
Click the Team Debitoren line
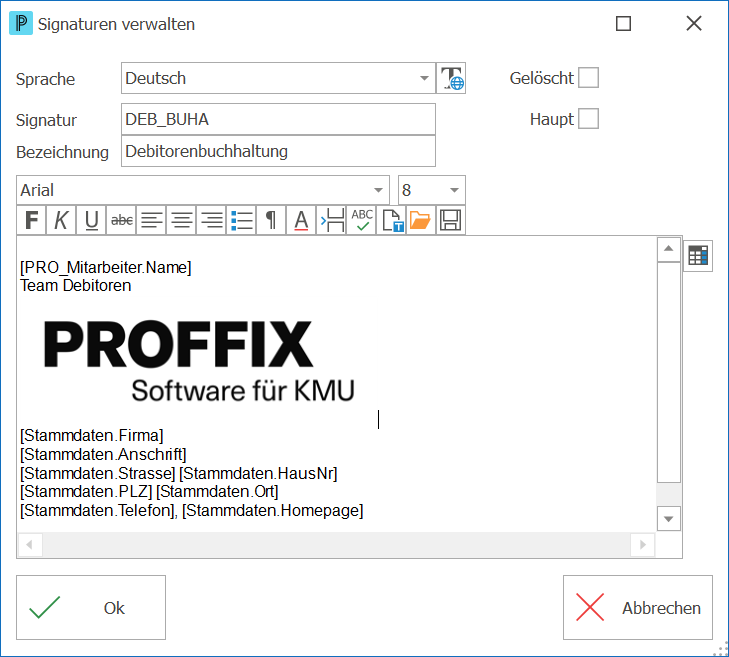(x=75, y=285)
